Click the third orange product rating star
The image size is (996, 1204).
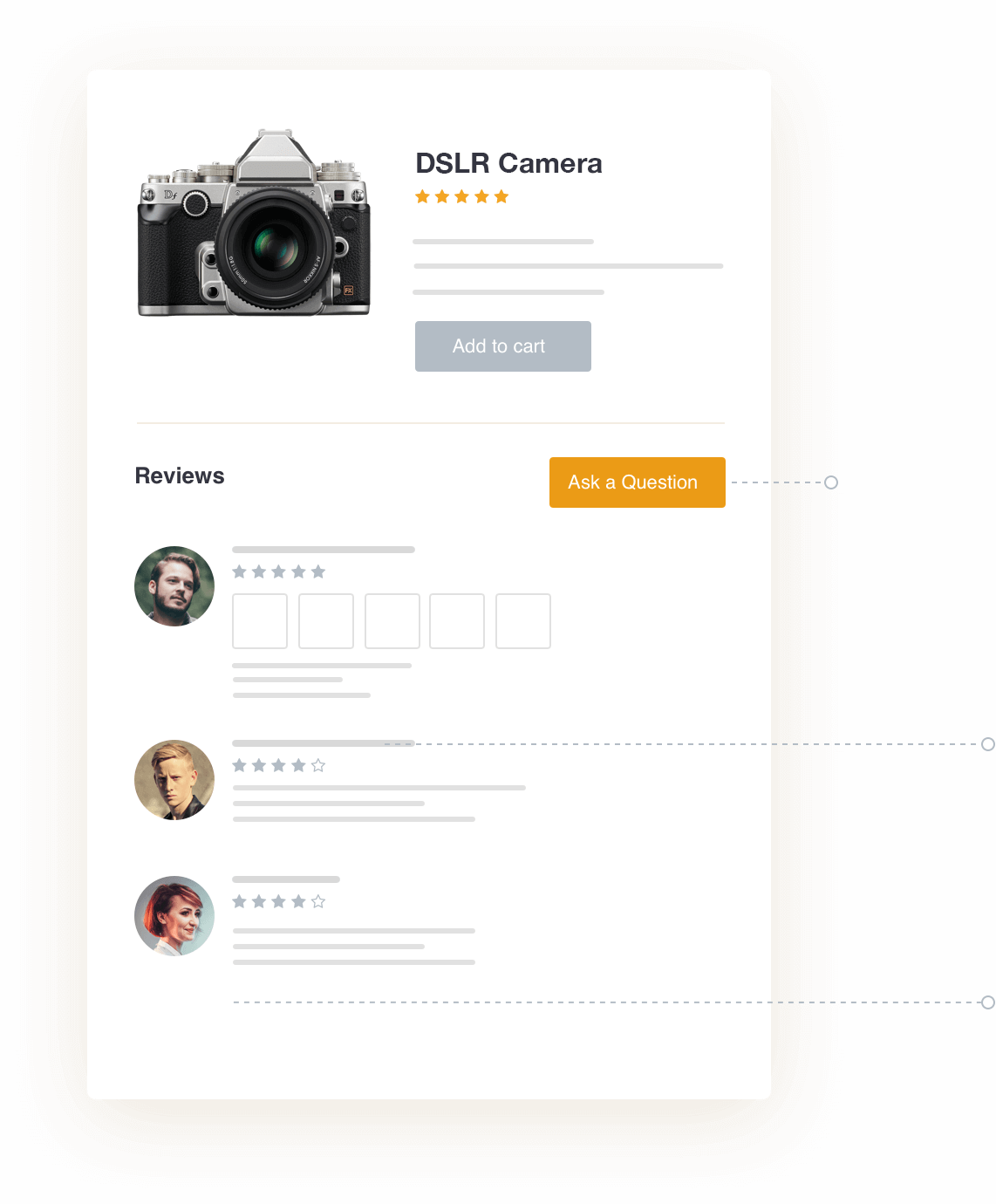[x=462, y=196]
